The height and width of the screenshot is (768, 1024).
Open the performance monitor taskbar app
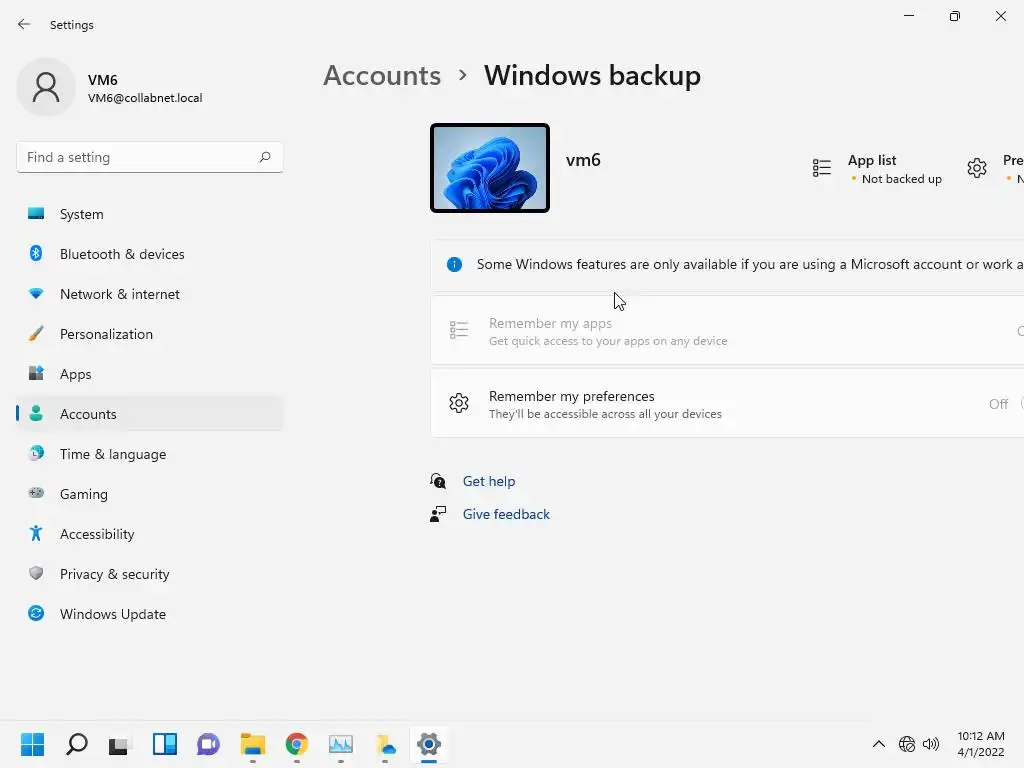pos(341,744)
